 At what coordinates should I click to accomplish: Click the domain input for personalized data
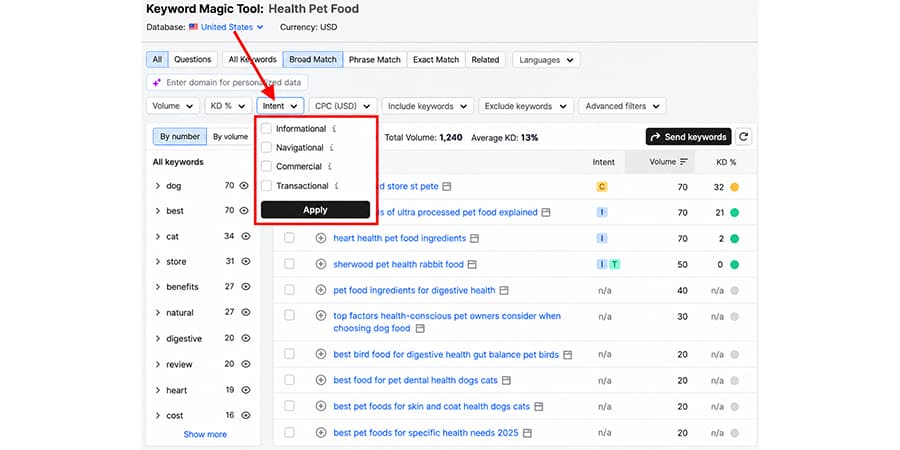227,83
